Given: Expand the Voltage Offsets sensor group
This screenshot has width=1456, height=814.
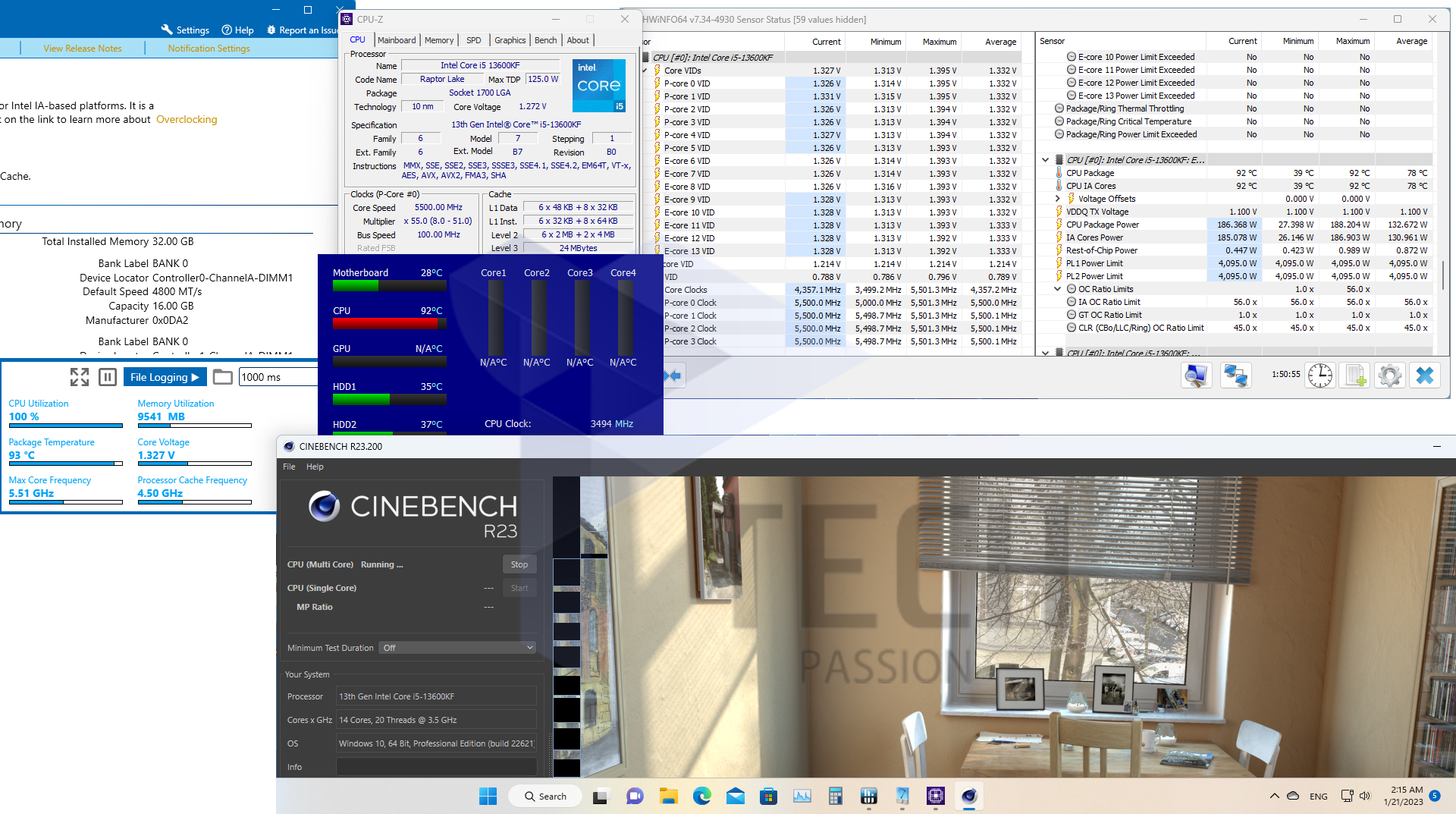Looking at the screenshot, I should (1058, 199).
